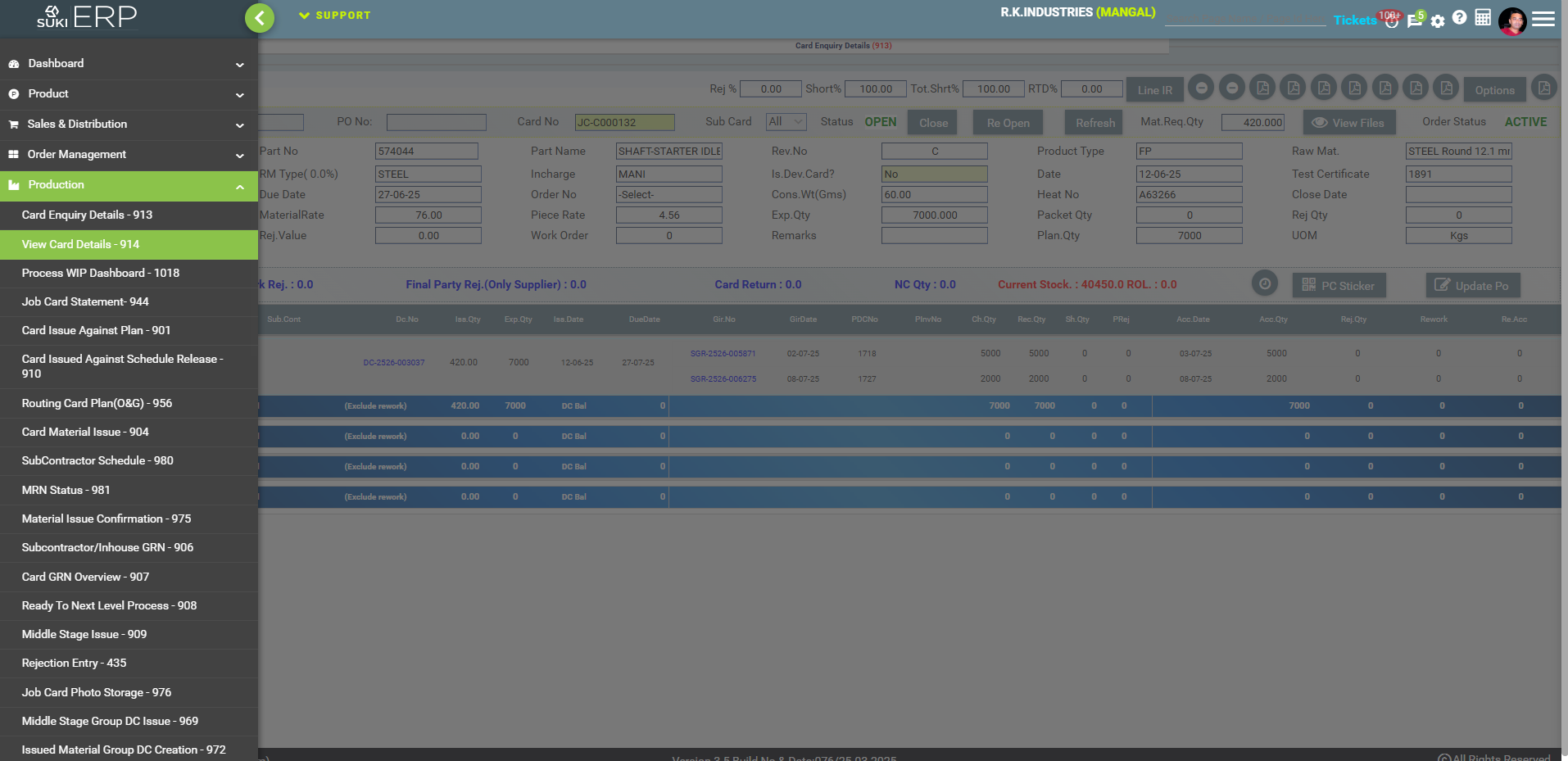
Task: Open the chat messages icon with 5 badge
Action: click(1414, 20)
